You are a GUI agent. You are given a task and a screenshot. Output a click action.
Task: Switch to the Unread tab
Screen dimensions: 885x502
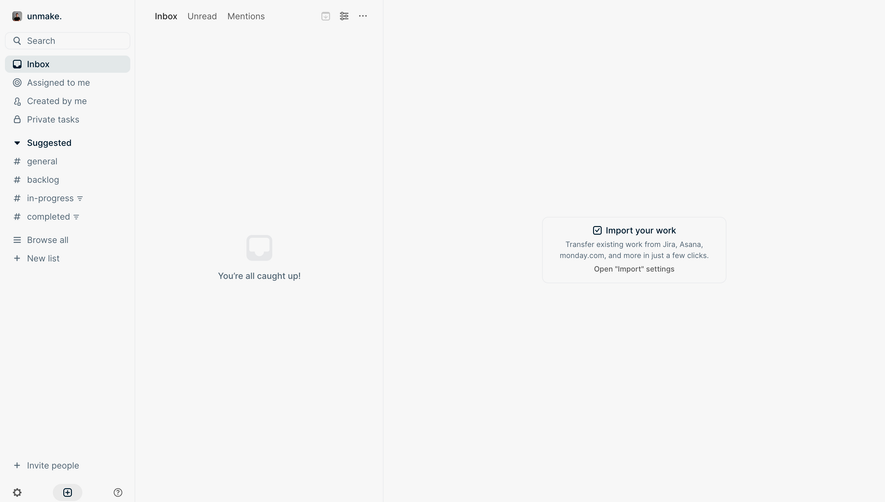tap(202, 16)
